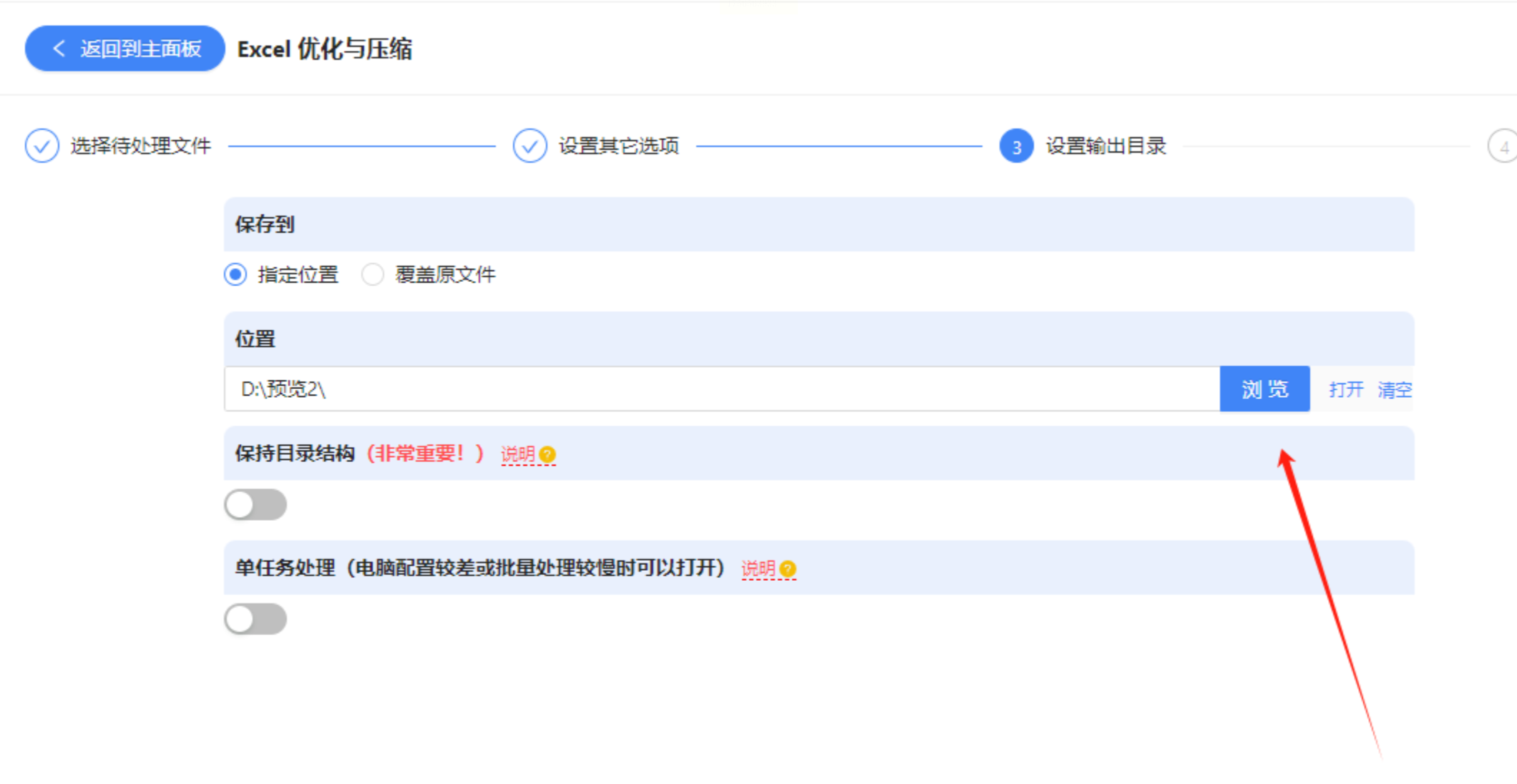Click the 设置输出目录 step label
The image size is (1517, 784).
click(x=1106, y=146)
